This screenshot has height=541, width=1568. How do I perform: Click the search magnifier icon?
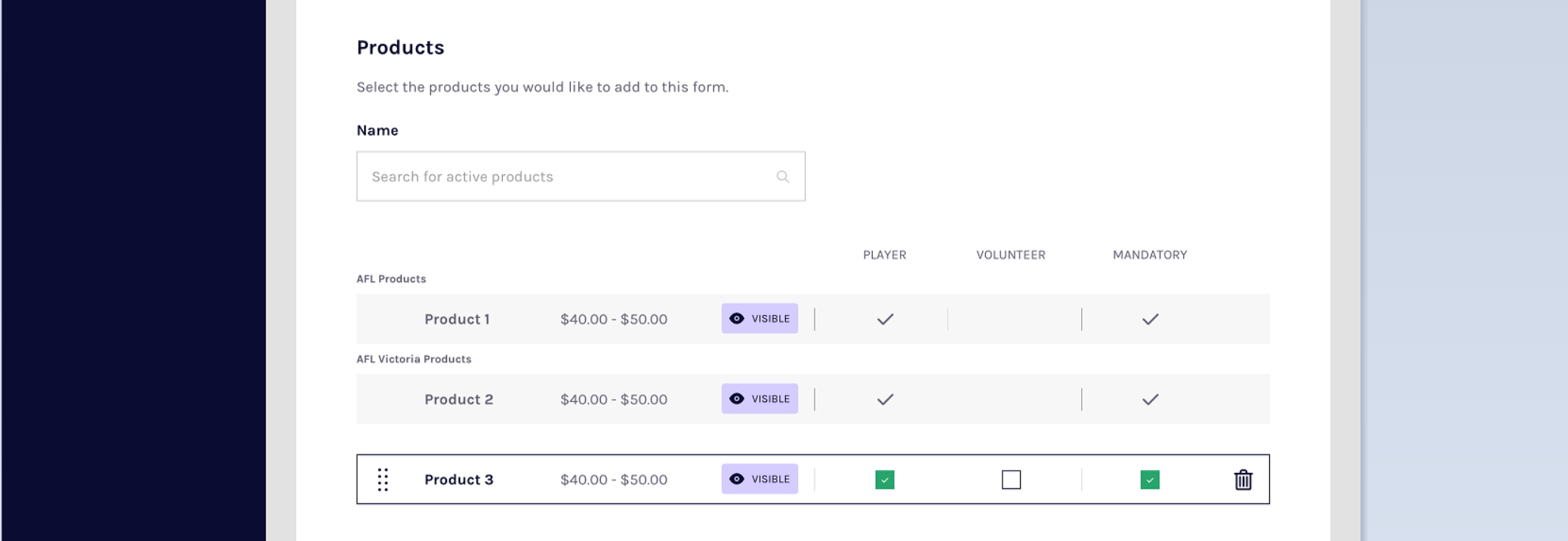tap(783, 177)
